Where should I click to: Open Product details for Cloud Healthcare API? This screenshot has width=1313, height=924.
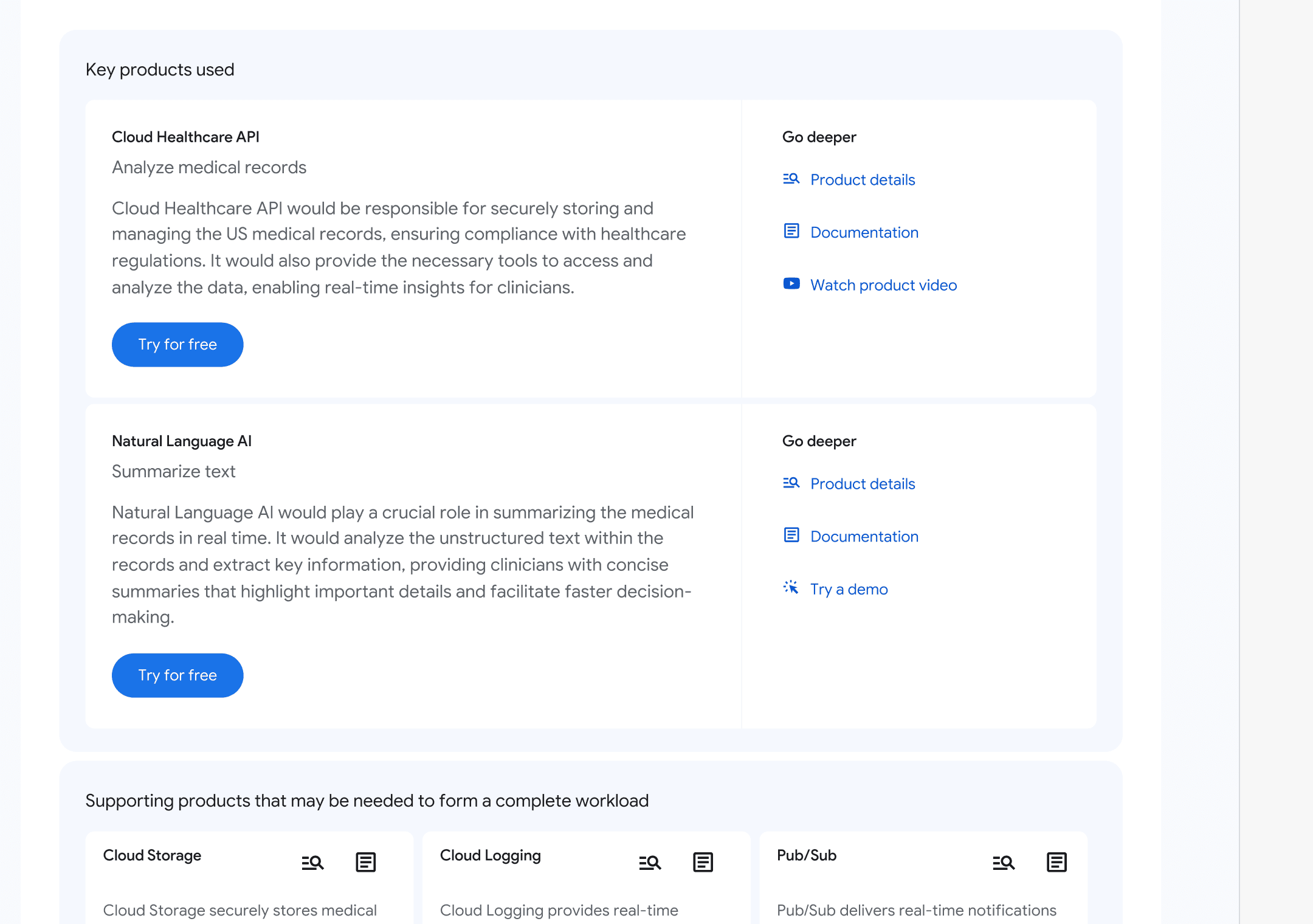tap(862, 180)
